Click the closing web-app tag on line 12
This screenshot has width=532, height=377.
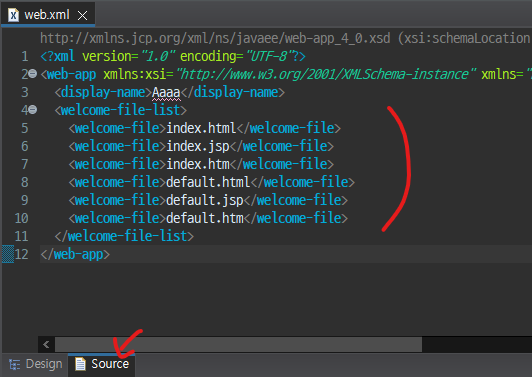coord(75,254)
